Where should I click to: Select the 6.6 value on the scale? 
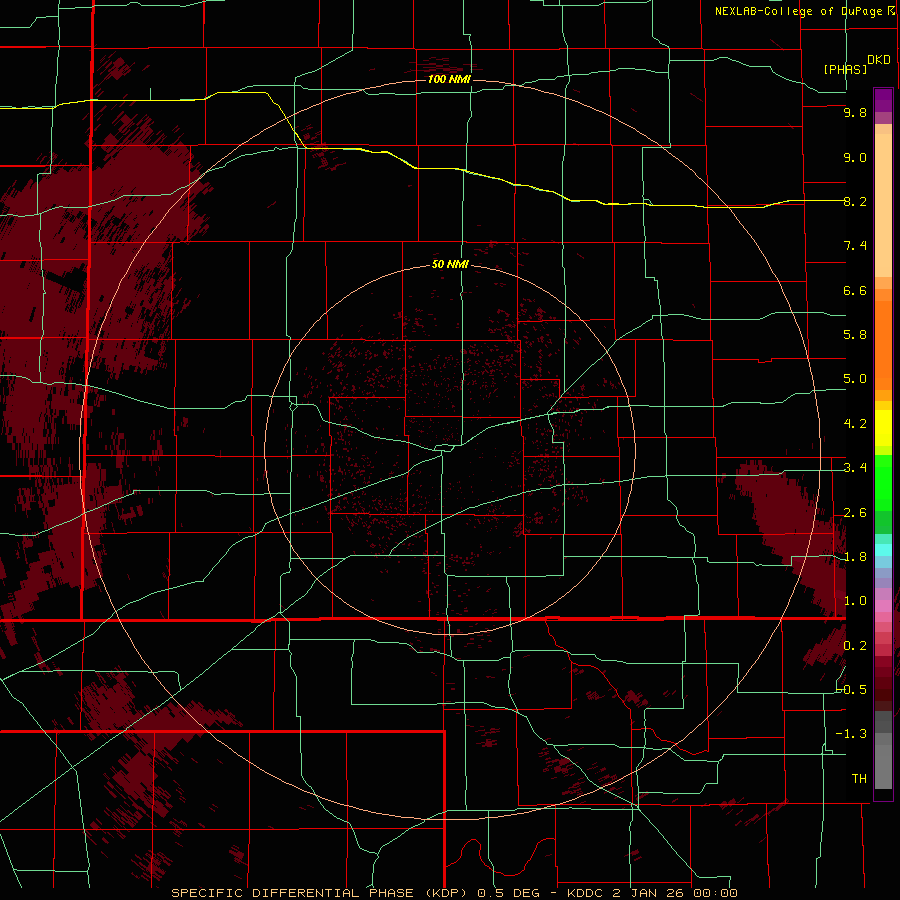click(855, 290)
